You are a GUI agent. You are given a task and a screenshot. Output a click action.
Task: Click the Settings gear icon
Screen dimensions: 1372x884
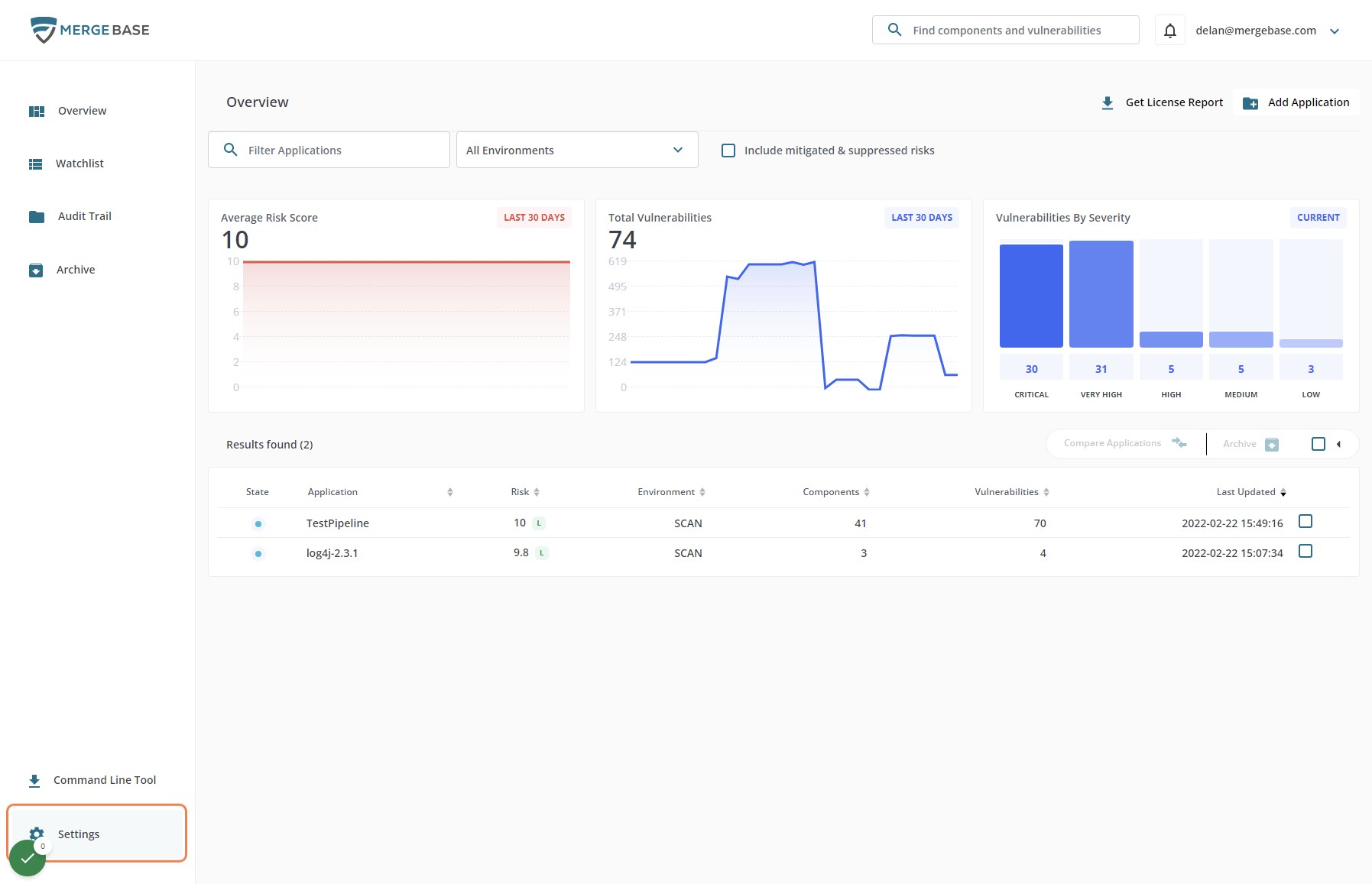37,834
